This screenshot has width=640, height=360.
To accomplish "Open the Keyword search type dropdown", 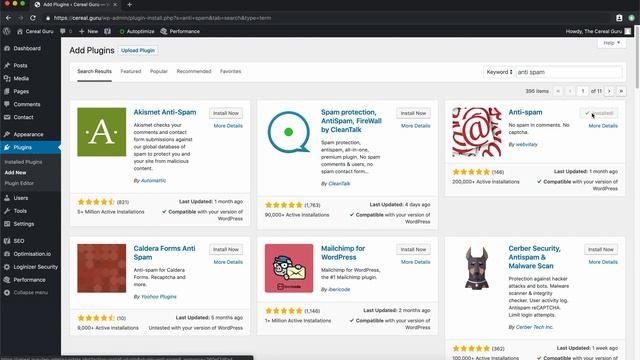I will pos(499,72).
